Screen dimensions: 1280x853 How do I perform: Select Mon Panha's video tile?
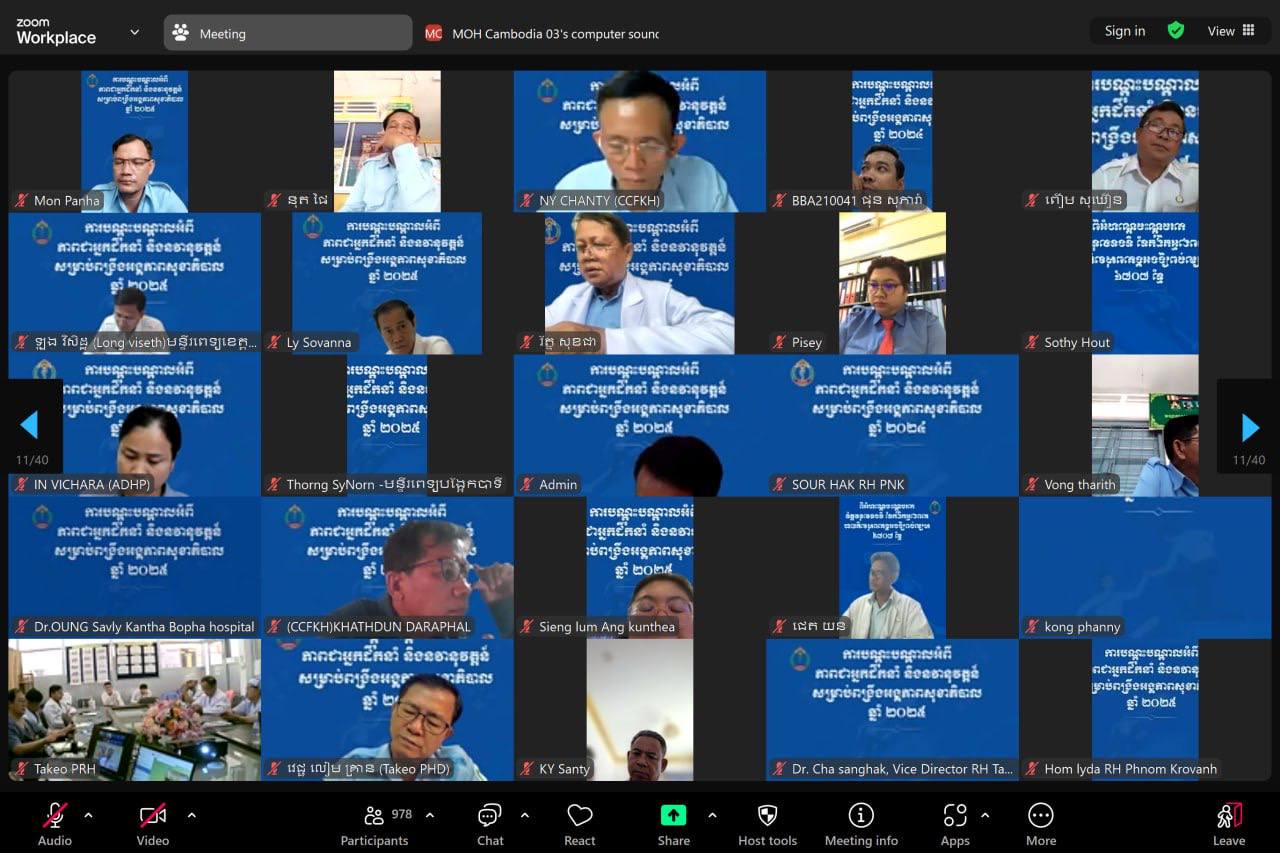(x=135, y=141)
